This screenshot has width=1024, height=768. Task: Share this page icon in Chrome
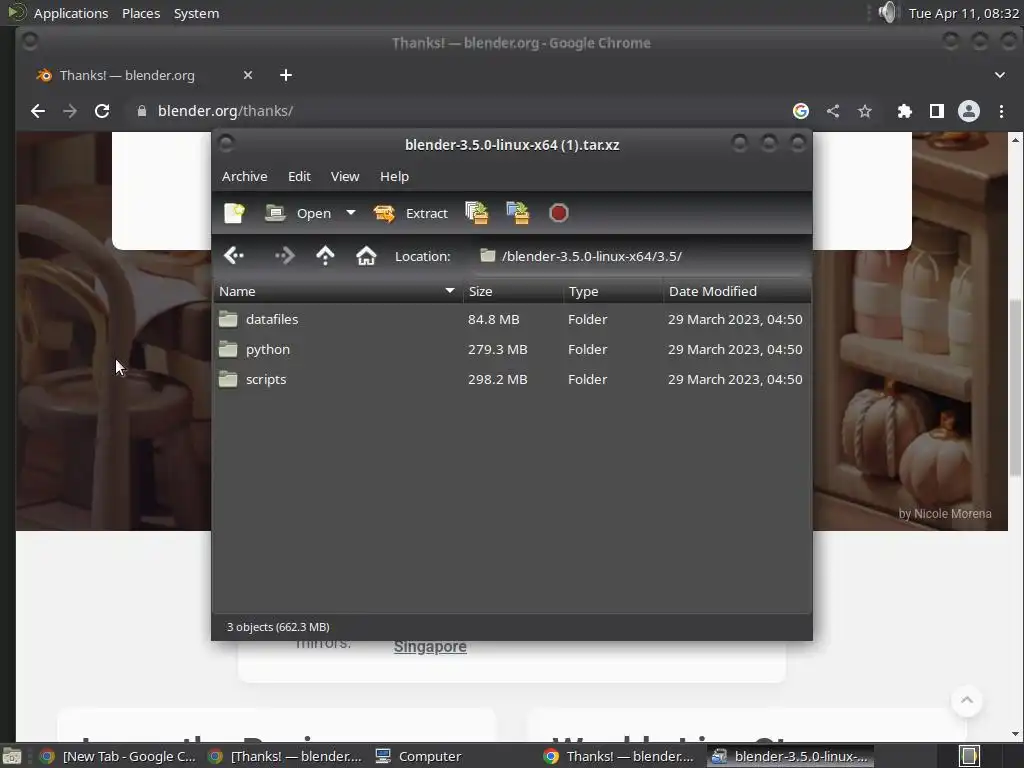pyautogui.click(x=833, y=111)
